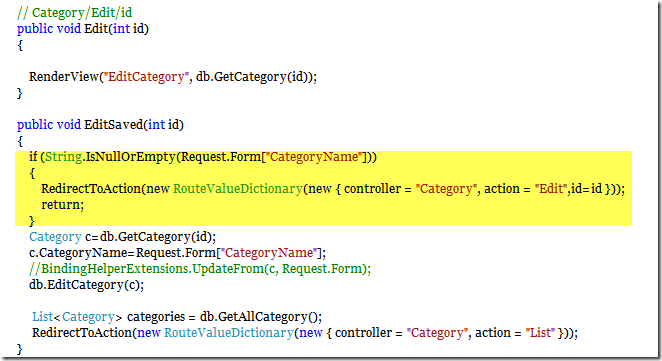Click the List<Category> type declaration
The width and height of the screenshot is (662, 361).
tap(77, 317)
